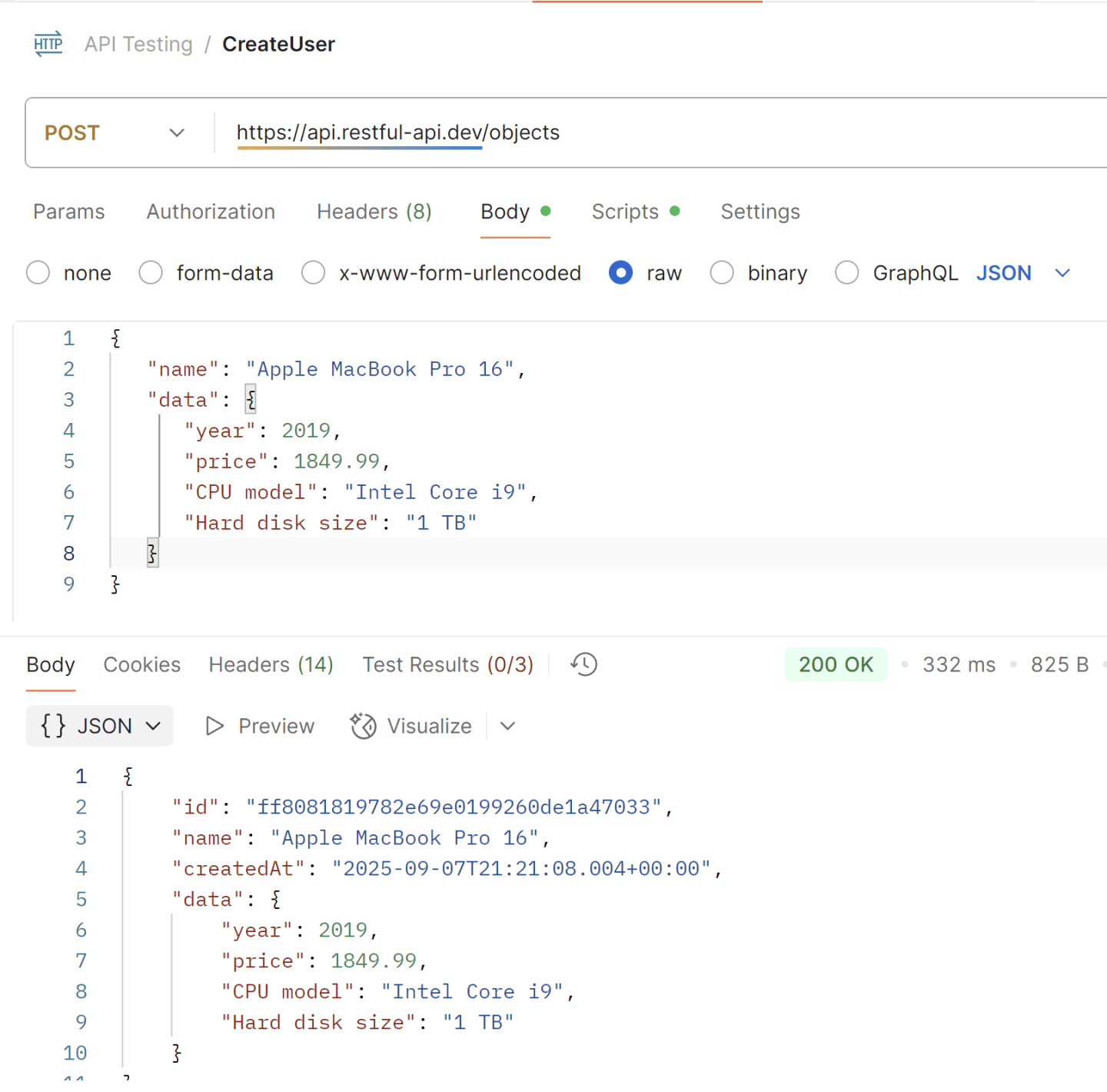Open the CreateUser breadcrumb link

click(278, 44)
